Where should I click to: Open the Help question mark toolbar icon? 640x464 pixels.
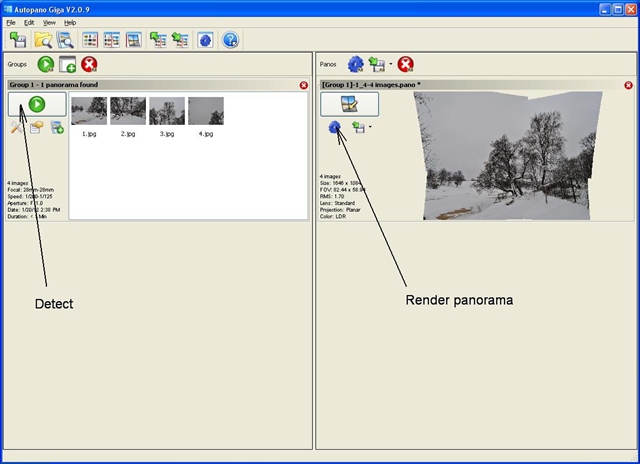coord(231,40)
